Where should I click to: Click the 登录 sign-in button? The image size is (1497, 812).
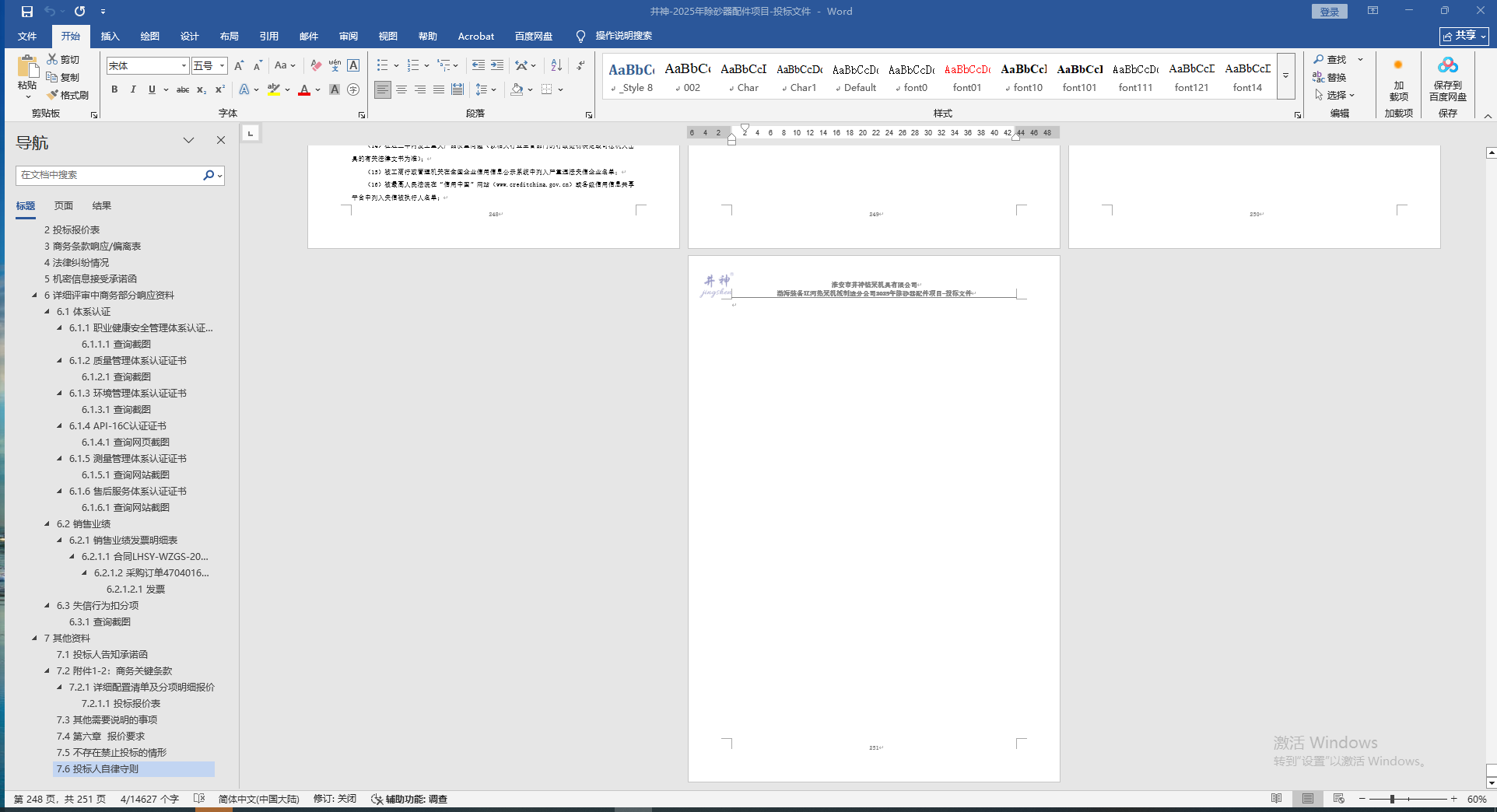pos(1330,12)
